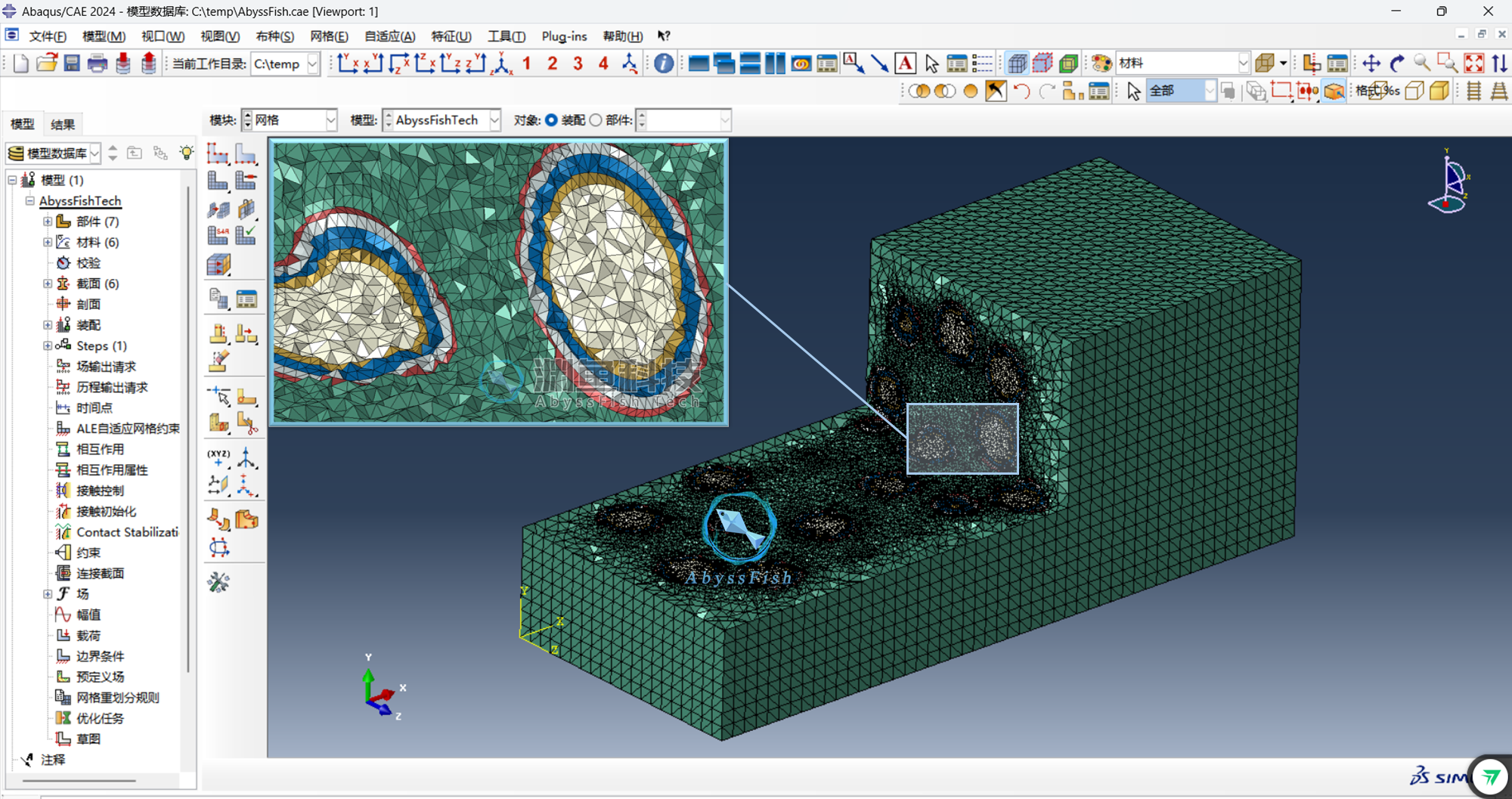Viewport: 1512px width, 799px height.
Task: Select the arrow annotation tool
Action: [879, 63]
